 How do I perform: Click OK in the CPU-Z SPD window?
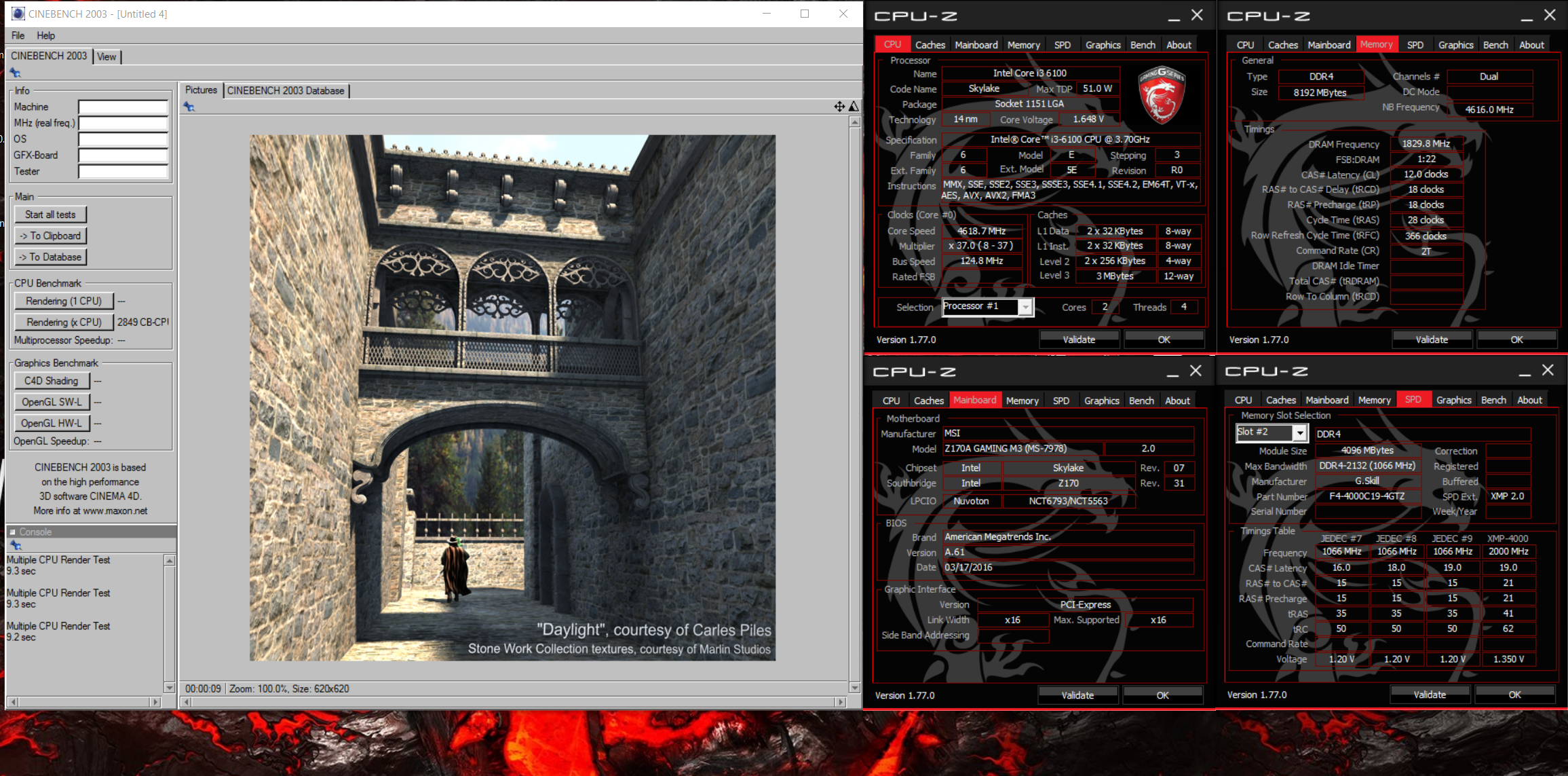pyautogui.click(x=1514, y=695)
